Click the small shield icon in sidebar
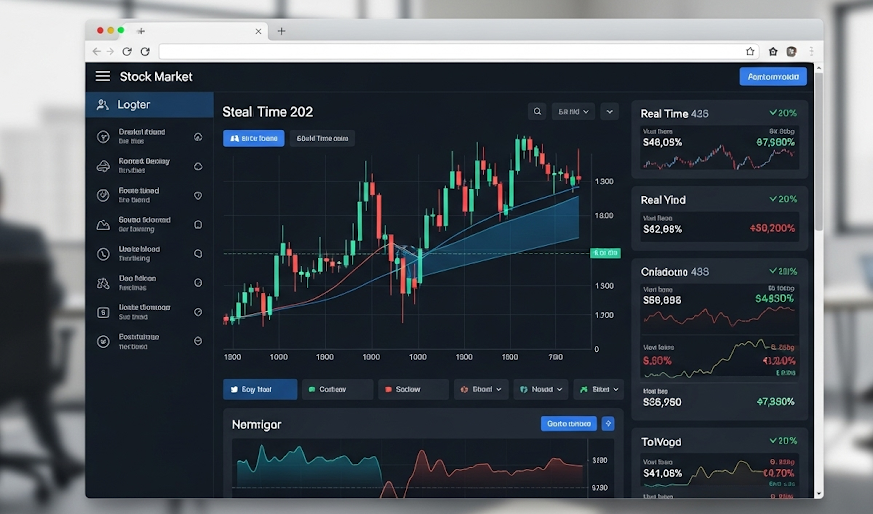This screenshot has height=514, width=873. (198, 195)
